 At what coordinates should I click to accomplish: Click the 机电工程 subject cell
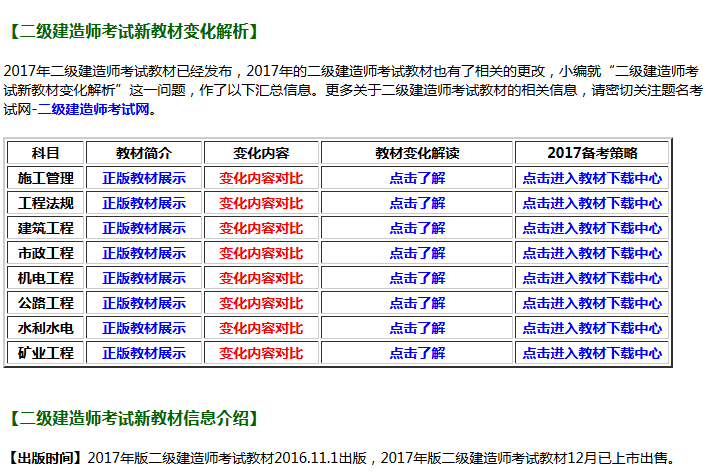coord(45,278)
